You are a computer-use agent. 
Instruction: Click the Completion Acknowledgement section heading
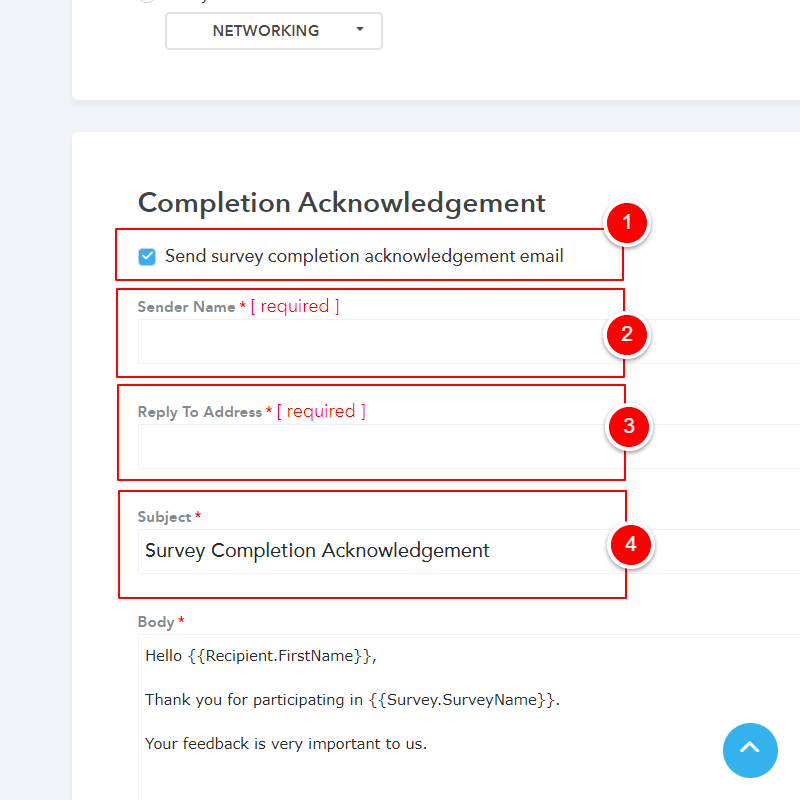341,203
